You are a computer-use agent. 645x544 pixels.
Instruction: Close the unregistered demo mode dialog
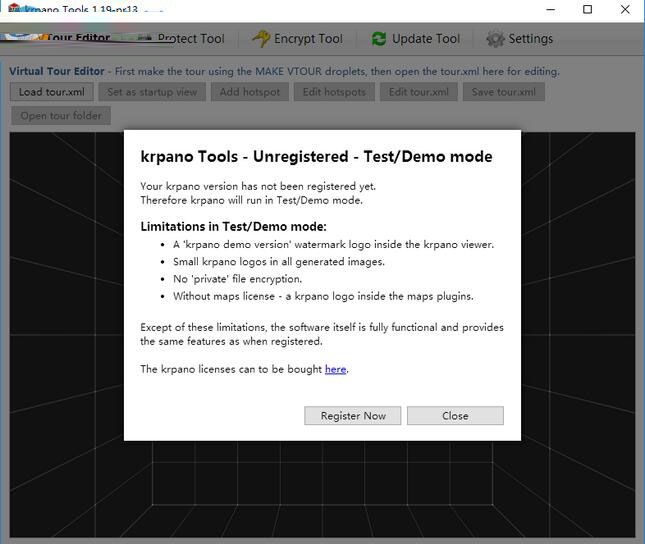point(455,416)
